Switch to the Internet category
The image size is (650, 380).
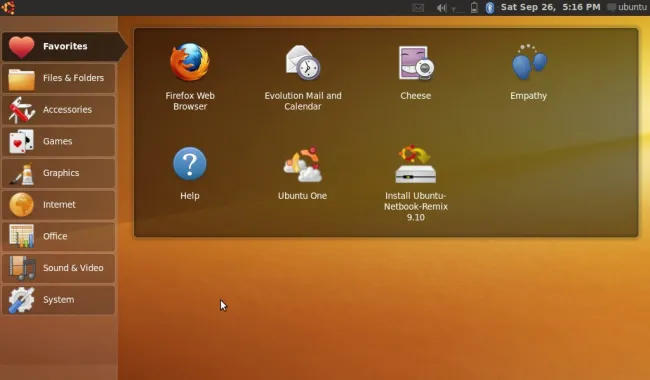tap(58, 205)
